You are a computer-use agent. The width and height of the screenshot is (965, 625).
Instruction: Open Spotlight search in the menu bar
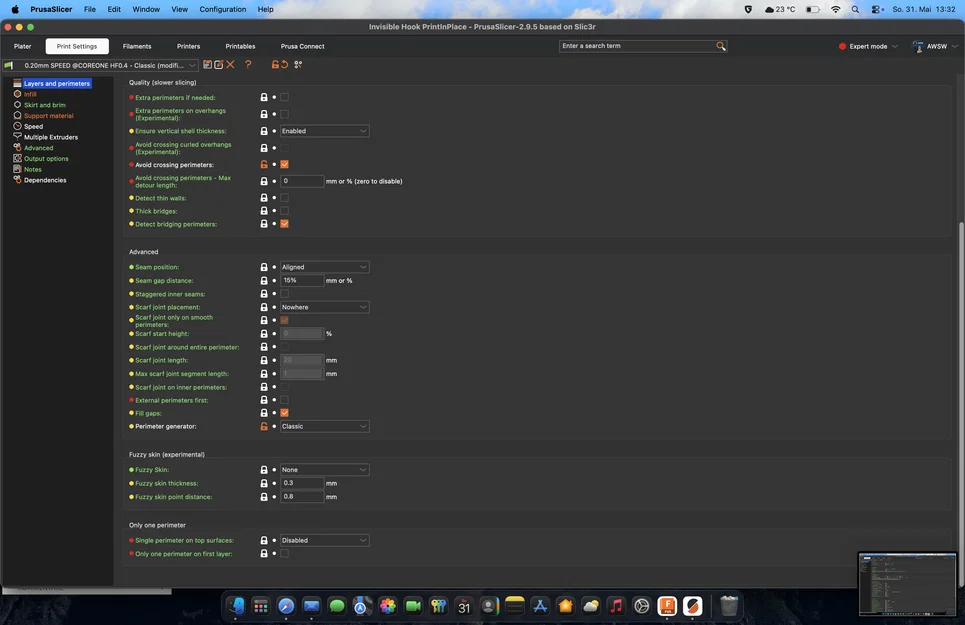pyautogui.click(x=855, y=9)
